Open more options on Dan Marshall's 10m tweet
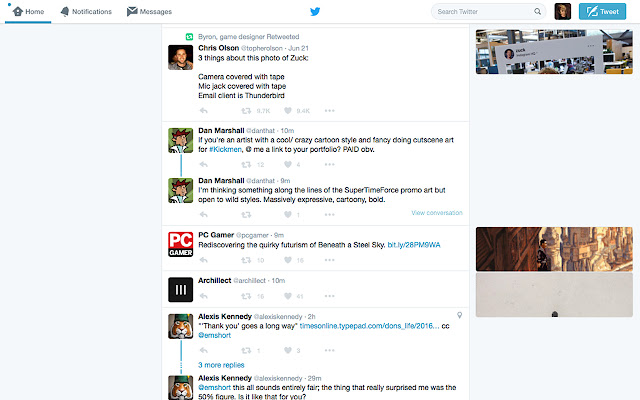The width and height of the screenshot is (640, 400). coord(330,164)
